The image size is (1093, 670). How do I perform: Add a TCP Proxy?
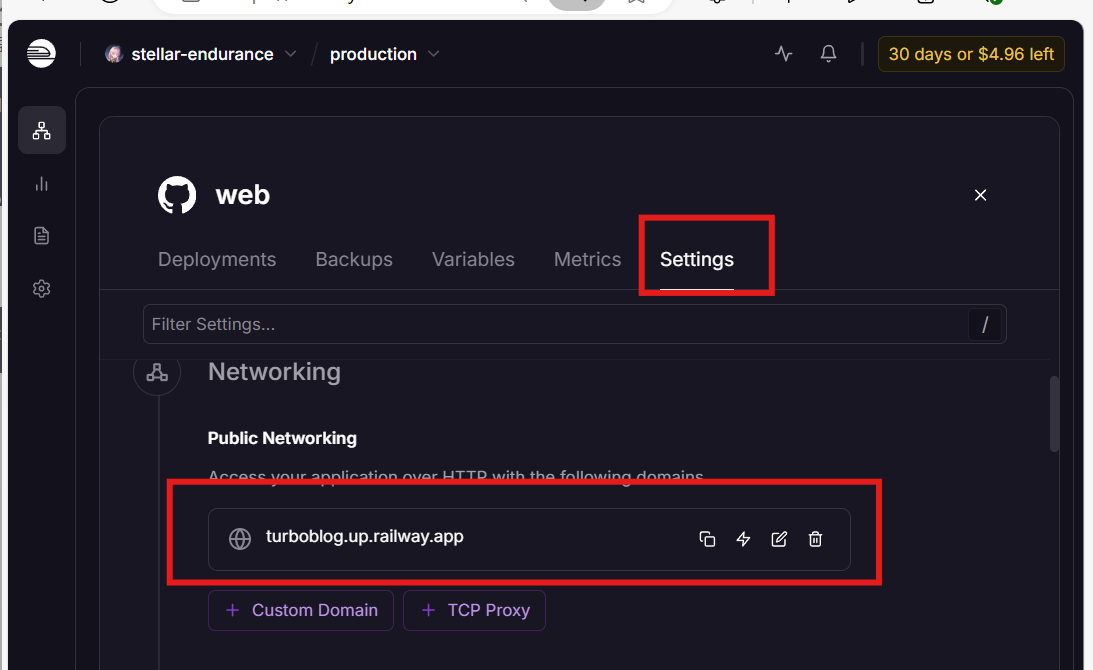474,610
